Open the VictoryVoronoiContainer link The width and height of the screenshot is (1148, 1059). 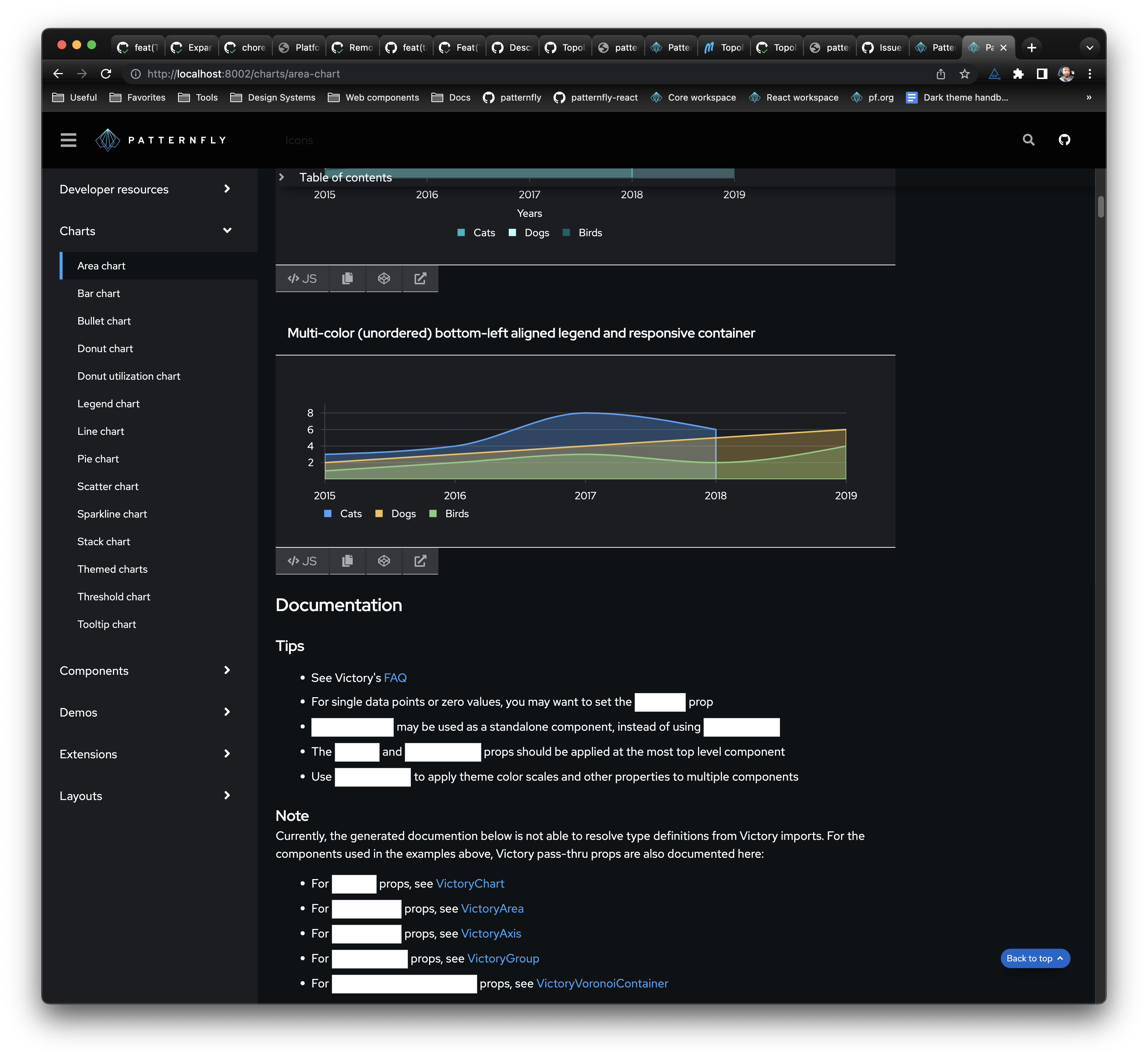[x=602, y=983]
